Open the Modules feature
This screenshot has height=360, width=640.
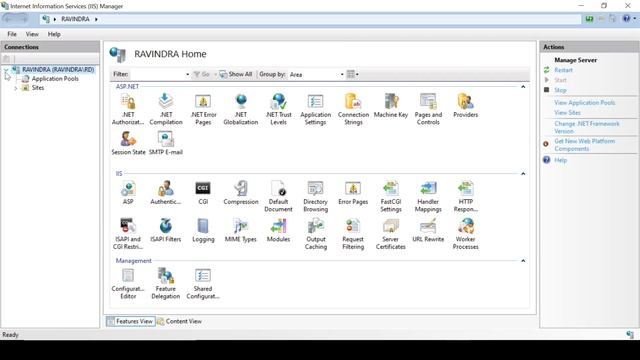(x=278, y=230)
